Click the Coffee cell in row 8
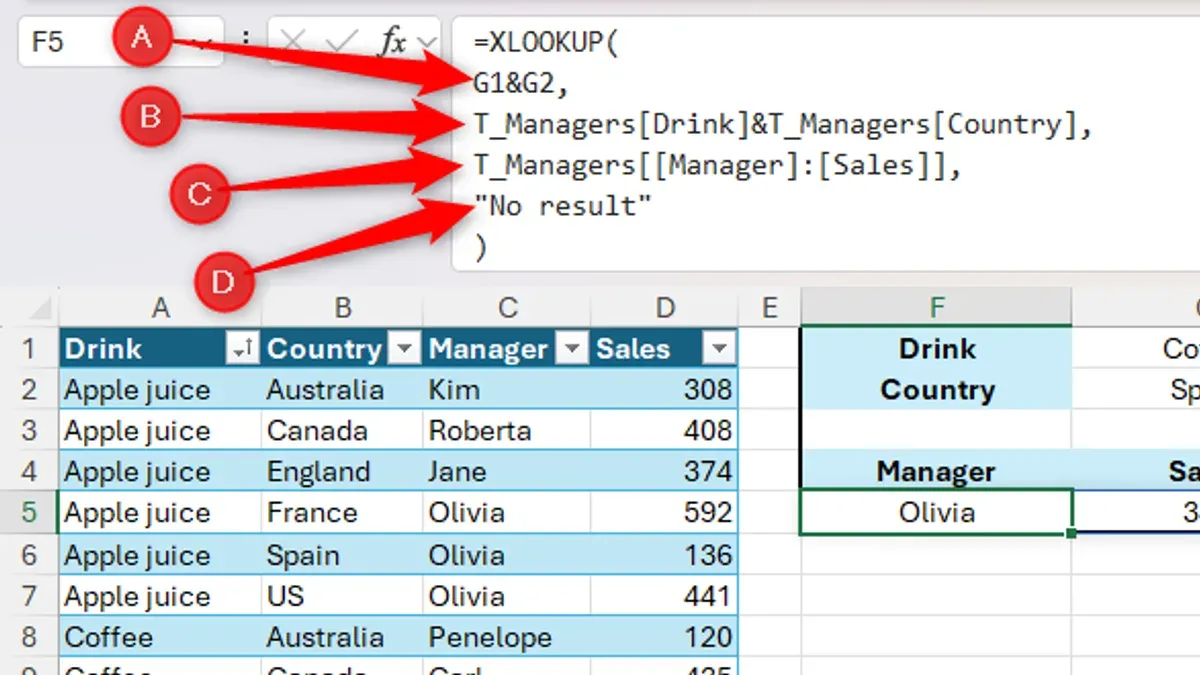Screen dimensions: 1200x675 coord(160,637)
